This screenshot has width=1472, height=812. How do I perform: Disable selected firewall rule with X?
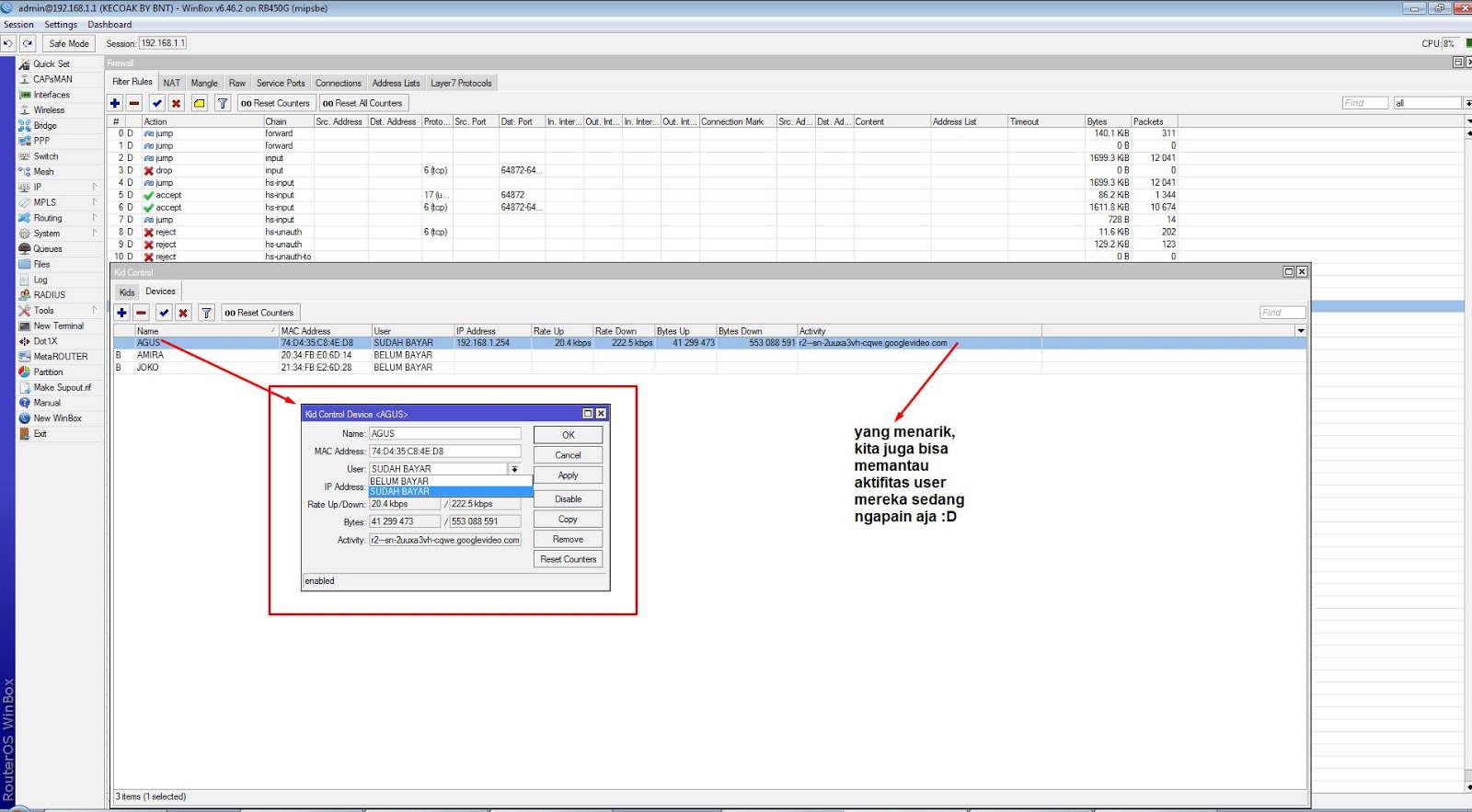point(177,103)
